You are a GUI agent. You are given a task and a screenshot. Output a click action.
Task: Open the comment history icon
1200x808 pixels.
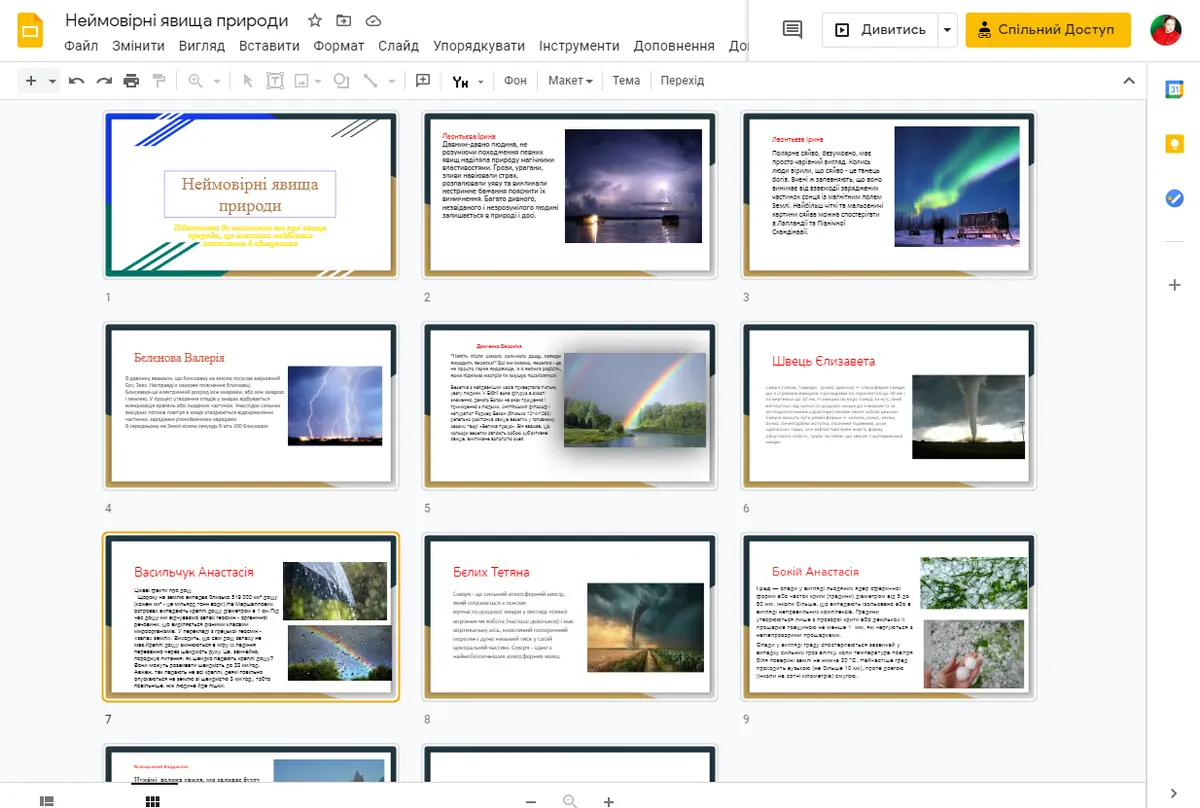point(792,30)
